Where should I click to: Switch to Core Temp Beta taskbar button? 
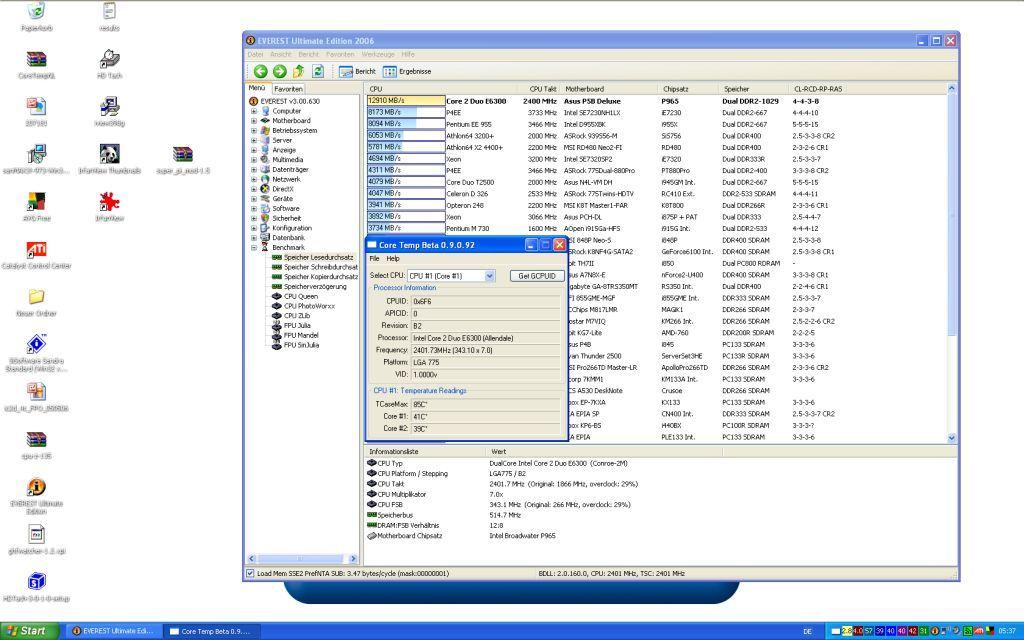(210, 632)
